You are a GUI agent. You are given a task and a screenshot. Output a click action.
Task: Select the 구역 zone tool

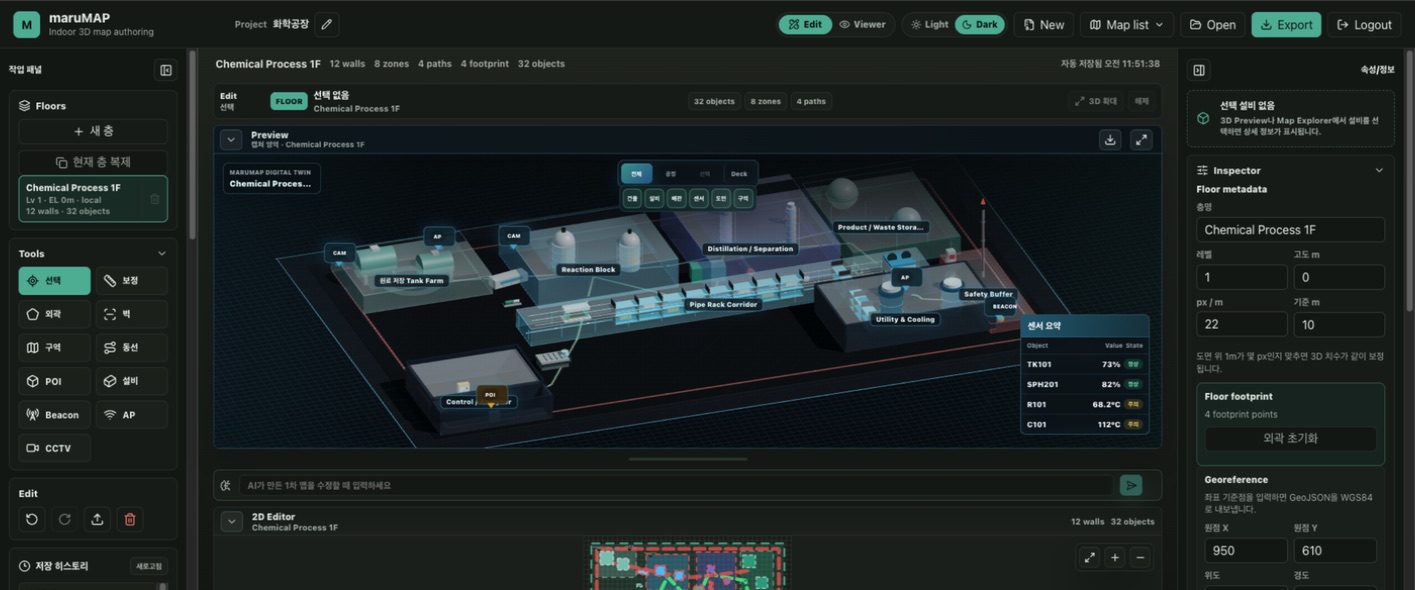(x=54, y=347)
